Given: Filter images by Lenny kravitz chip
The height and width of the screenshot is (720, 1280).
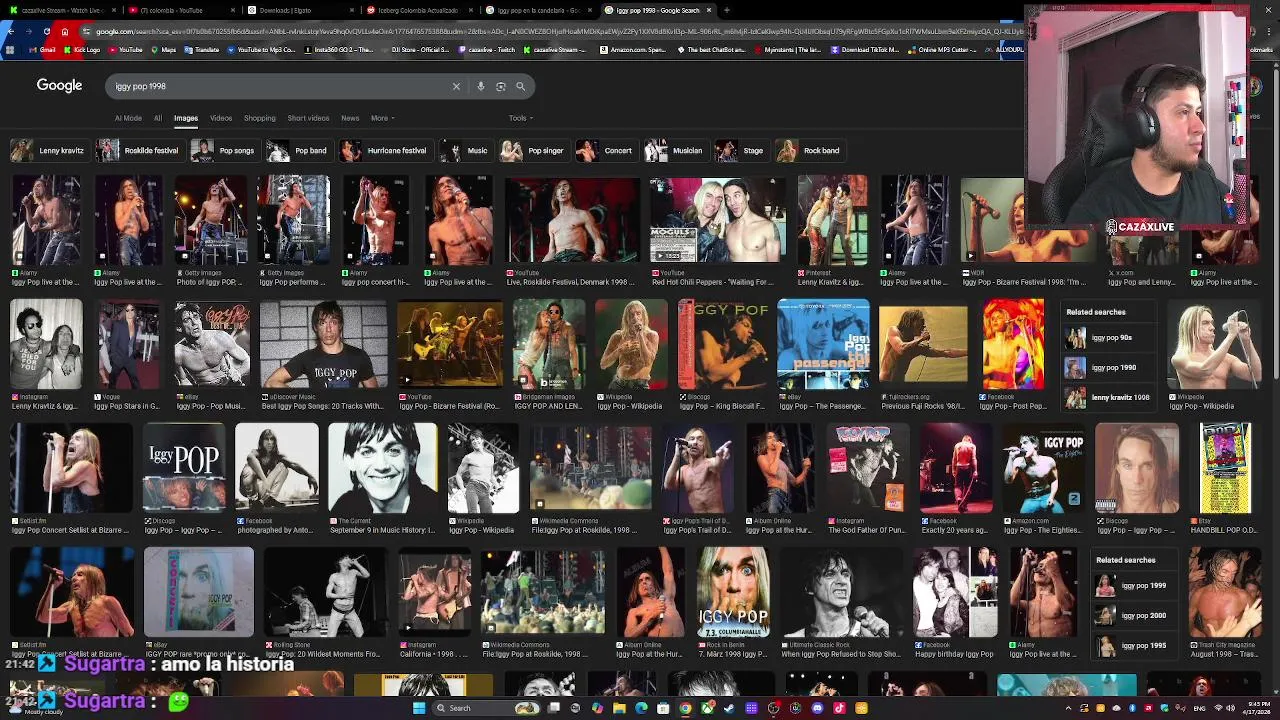Looking at the screenshot, I should point(48,151).
